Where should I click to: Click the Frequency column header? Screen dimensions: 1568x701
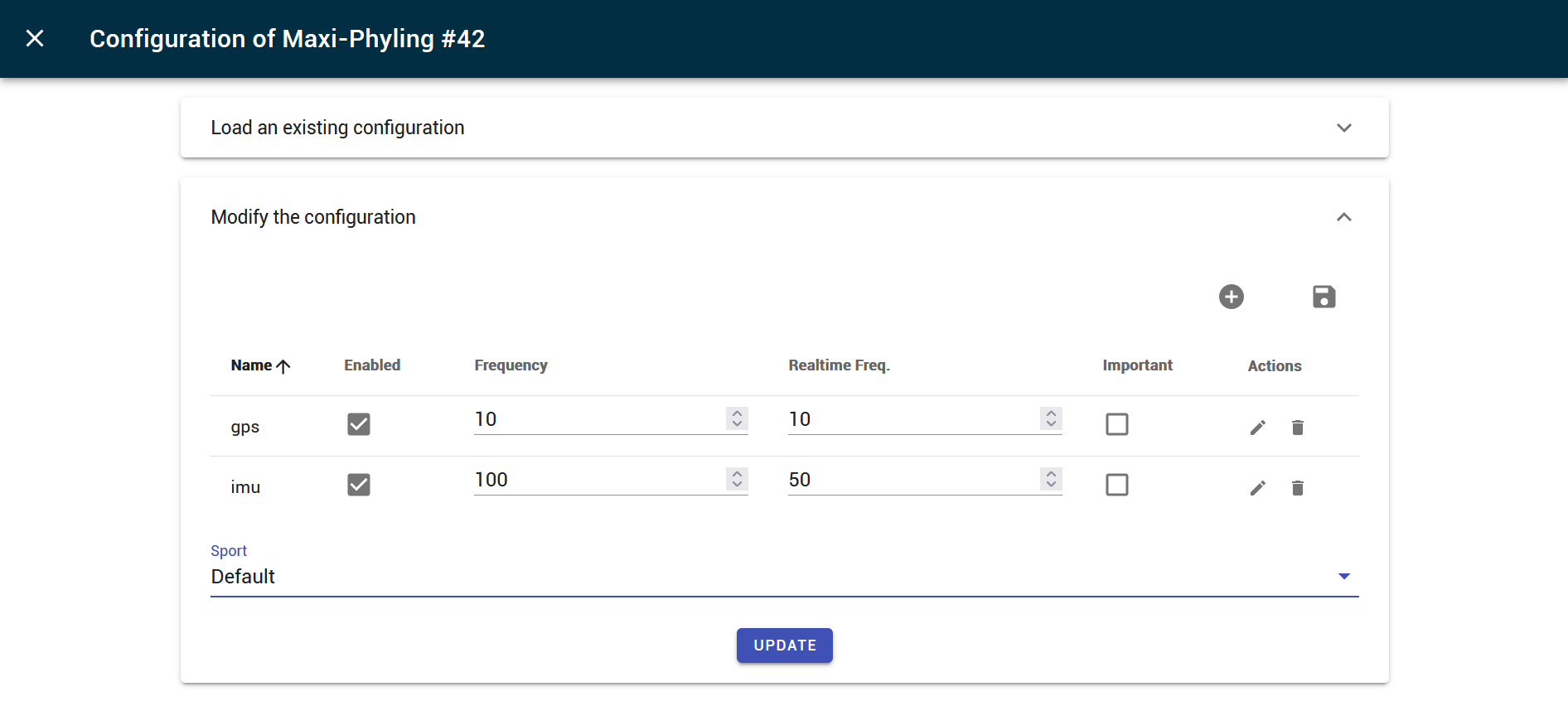click(511, 365)
